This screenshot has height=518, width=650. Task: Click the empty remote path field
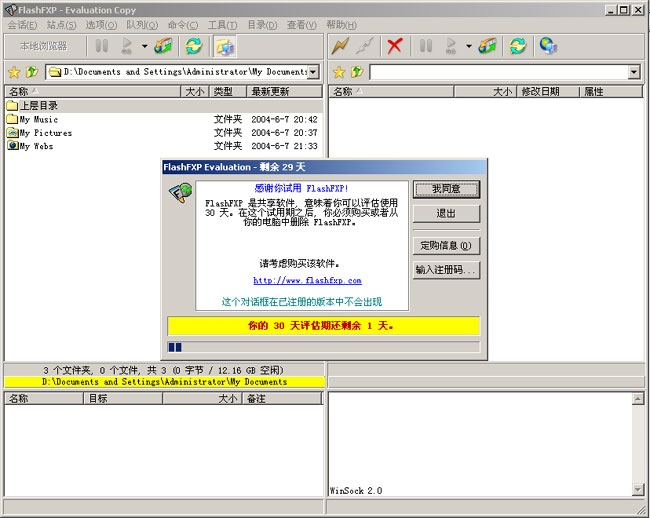tap(499, 72)
